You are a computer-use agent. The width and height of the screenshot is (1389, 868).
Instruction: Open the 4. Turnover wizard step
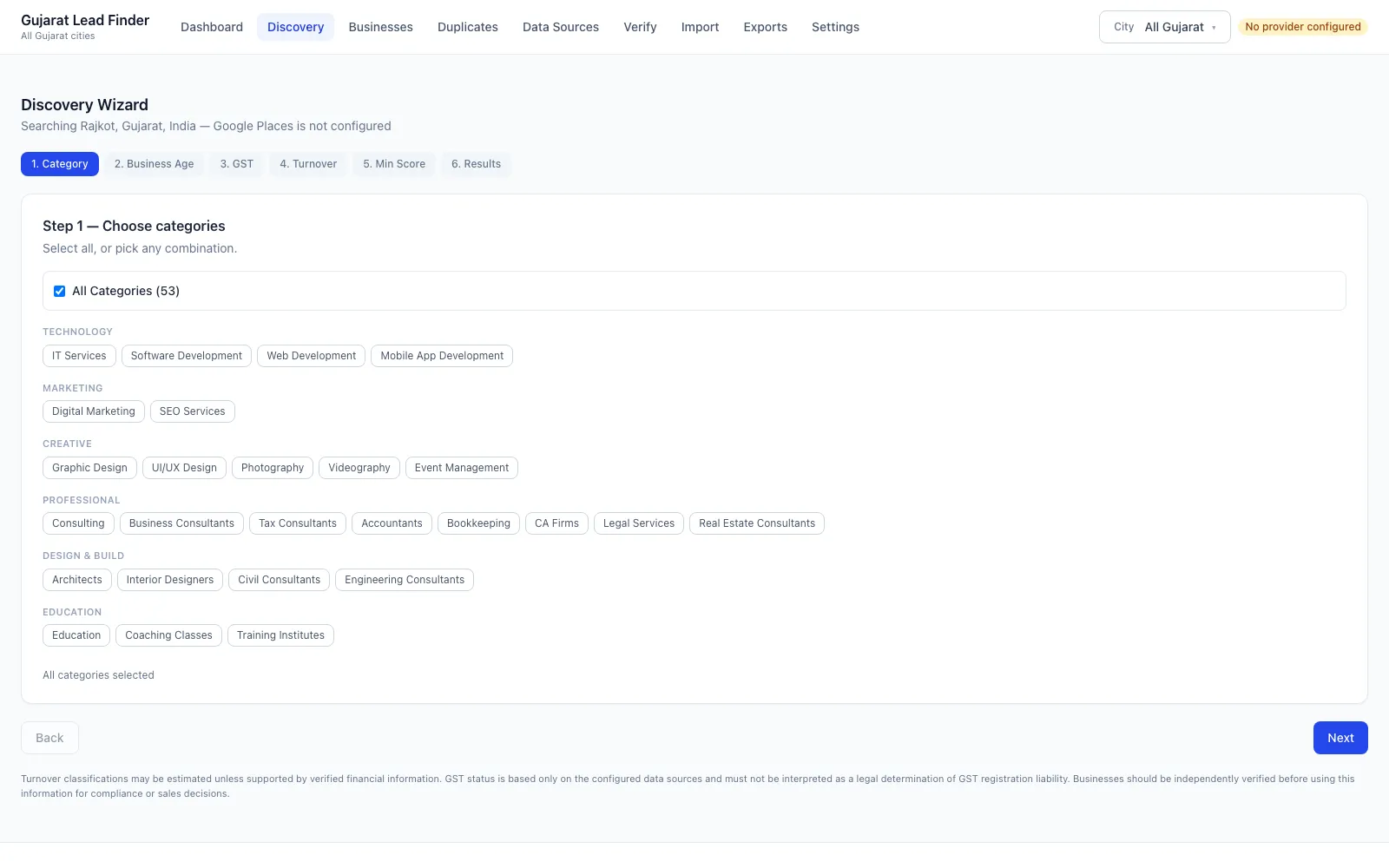coord(308,164)
